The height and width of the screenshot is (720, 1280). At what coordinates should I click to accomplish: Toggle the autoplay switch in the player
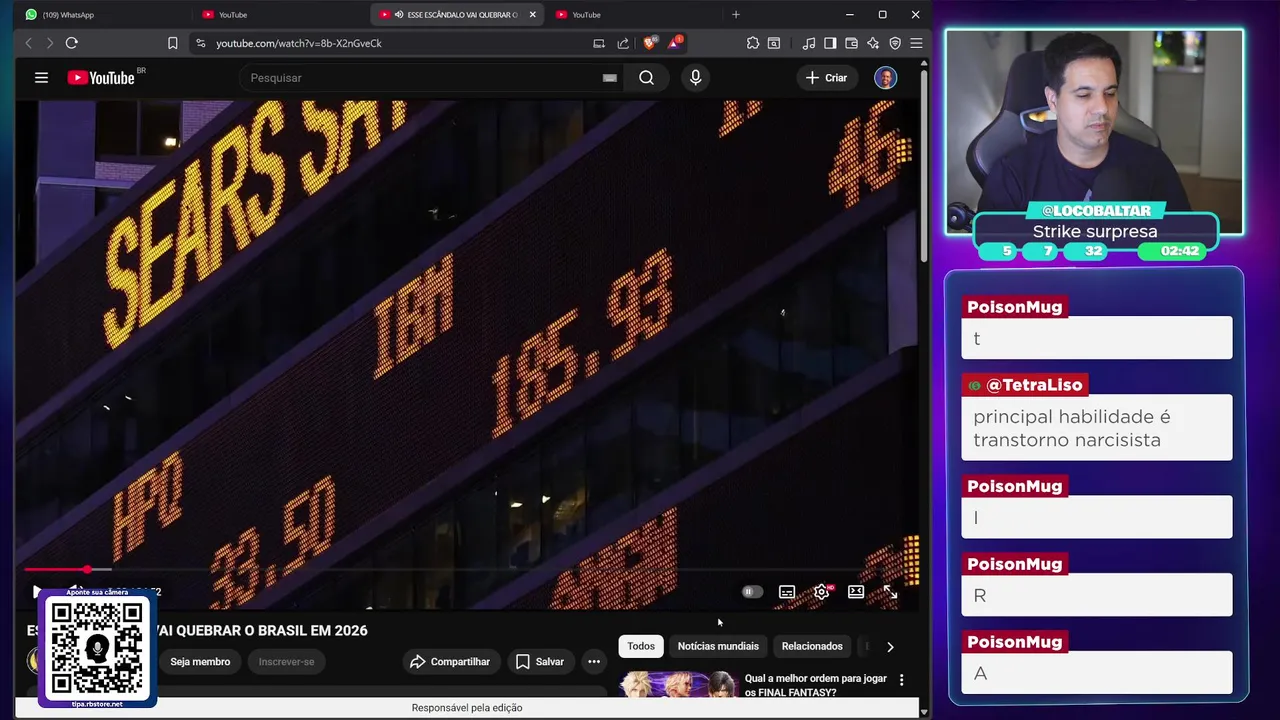click(x=752, y=592)
